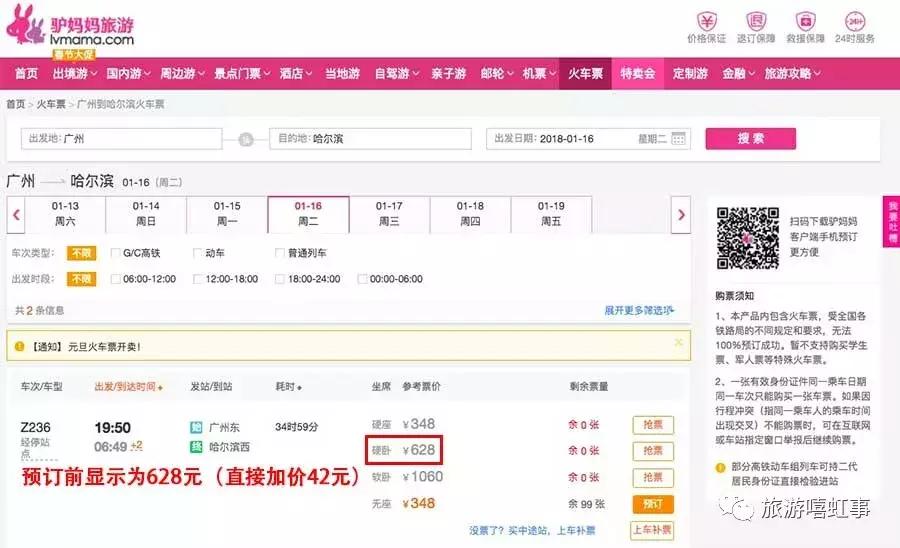
Task: Show later dates with right arrow
Action: [x=681, y=215]
